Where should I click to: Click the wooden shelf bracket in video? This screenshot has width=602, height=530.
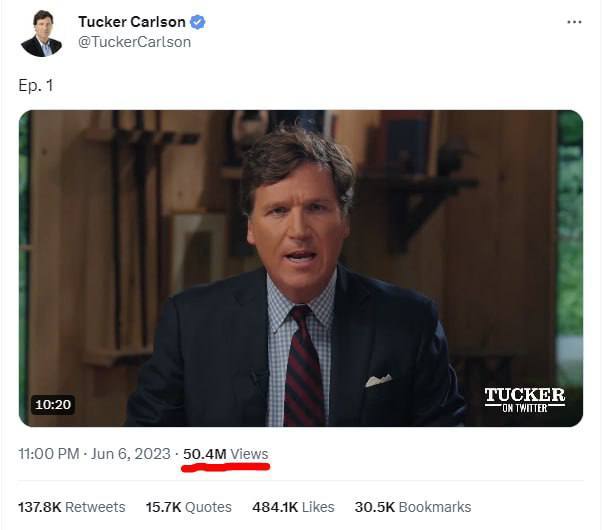tap(417, 209)
